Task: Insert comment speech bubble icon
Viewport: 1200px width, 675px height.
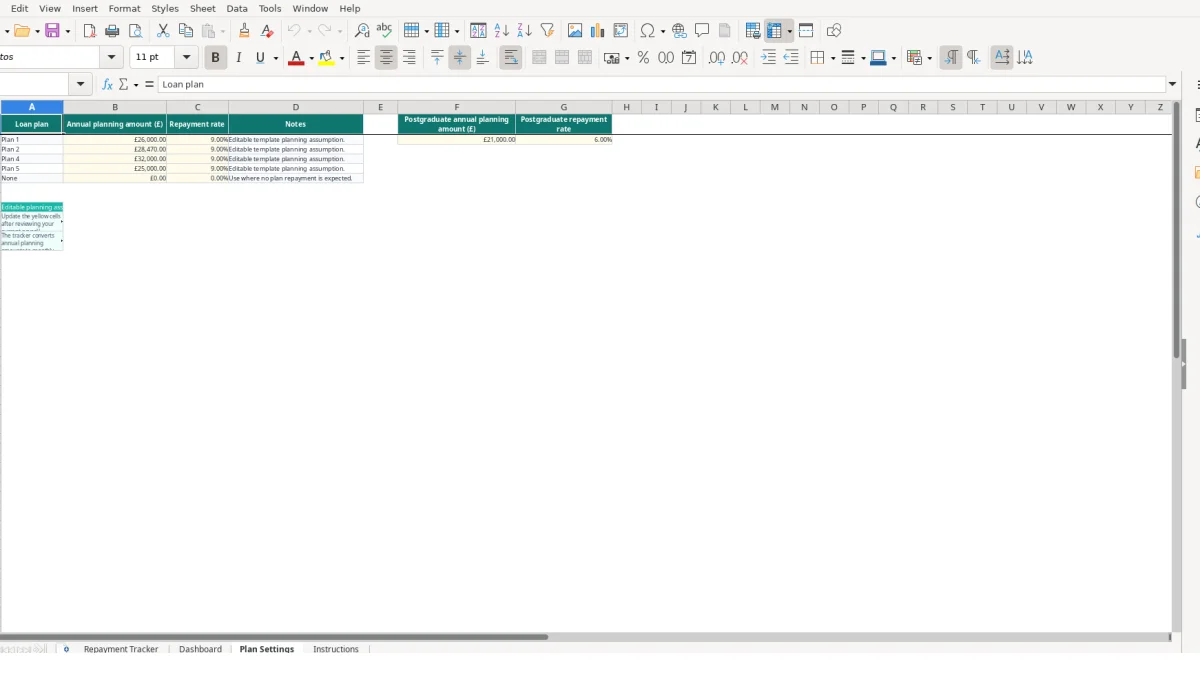Action: point(702,31)
